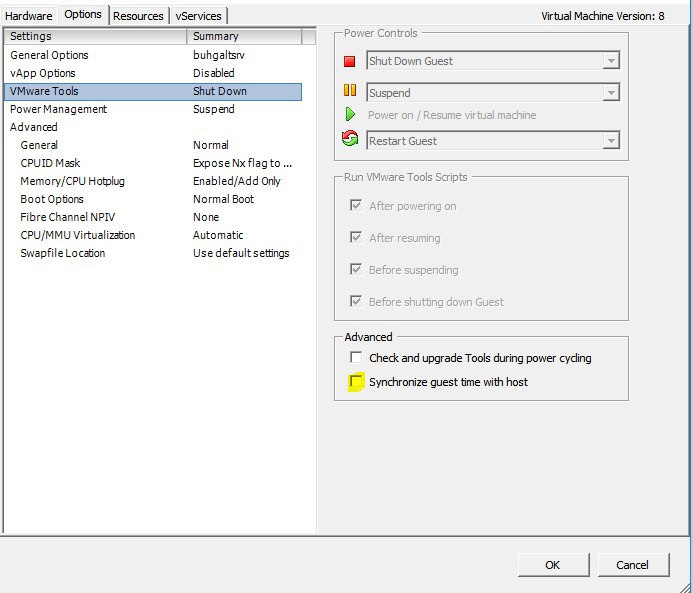Select Memory/CPU Hotplug setting
693x593 pixels.
(153, 181)
